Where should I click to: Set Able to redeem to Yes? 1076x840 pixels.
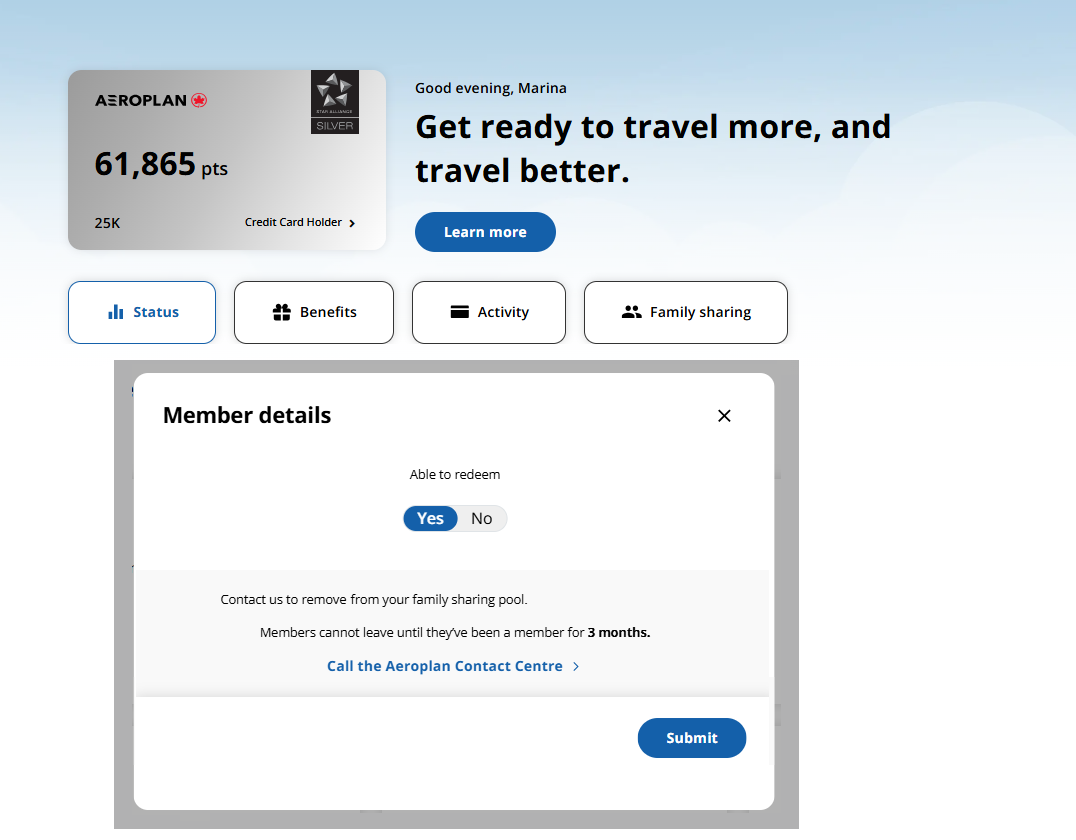click(431, 518)
